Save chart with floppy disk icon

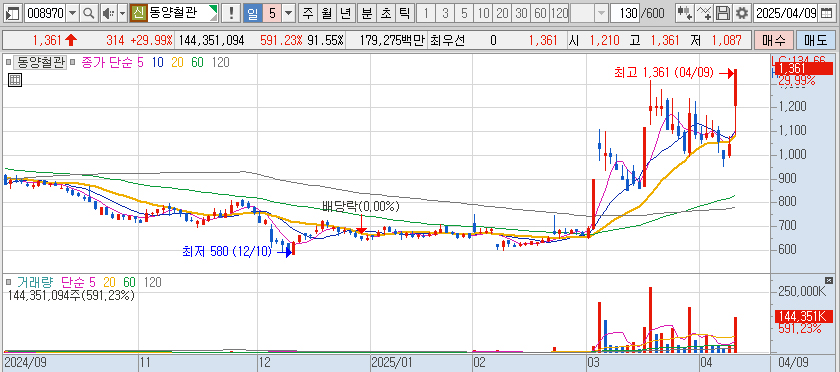click(x=723, y=13)
